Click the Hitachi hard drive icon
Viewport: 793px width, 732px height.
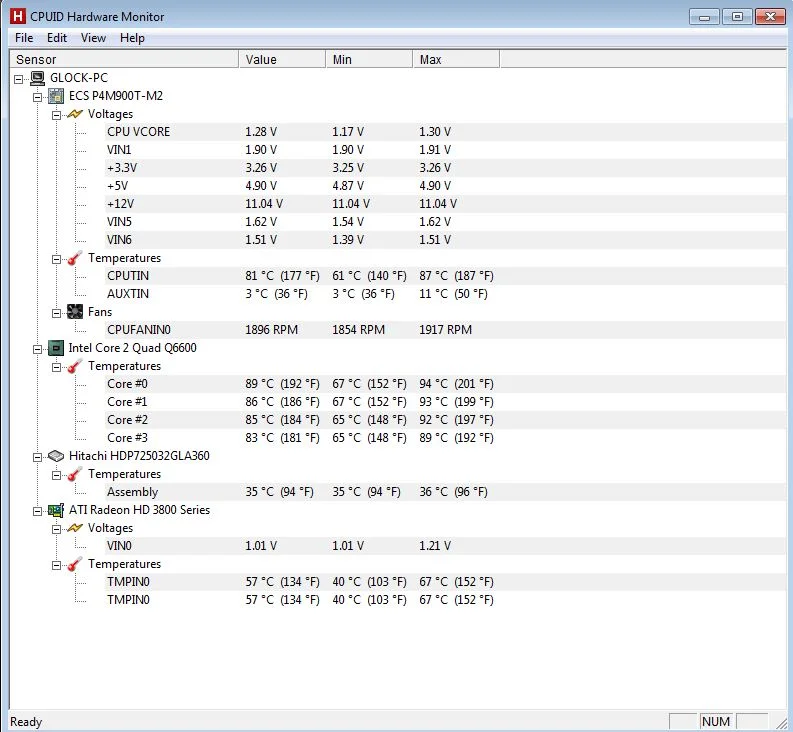click(56, 456)
